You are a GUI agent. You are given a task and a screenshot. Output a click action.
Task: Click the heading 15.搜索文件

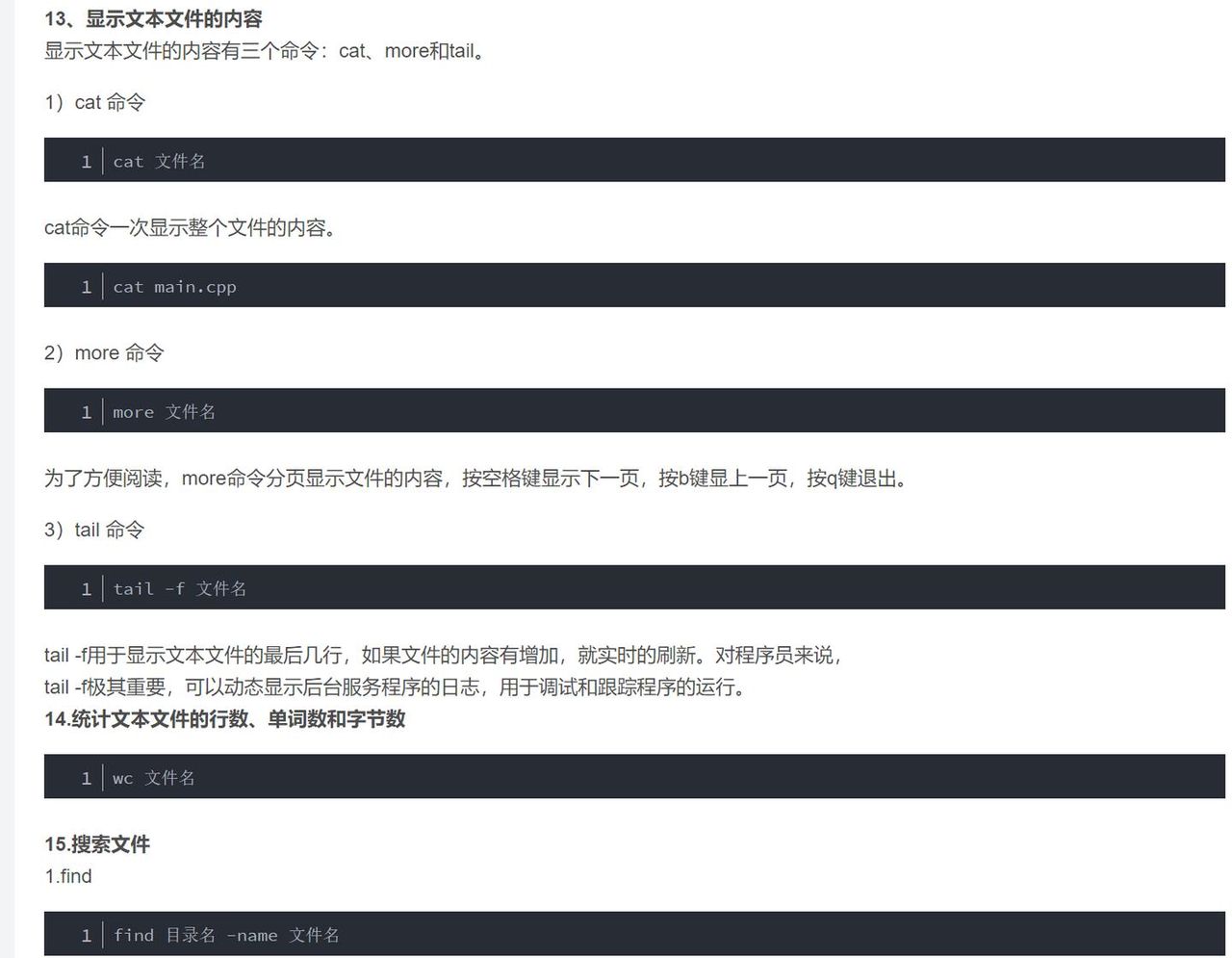(97, 844)
